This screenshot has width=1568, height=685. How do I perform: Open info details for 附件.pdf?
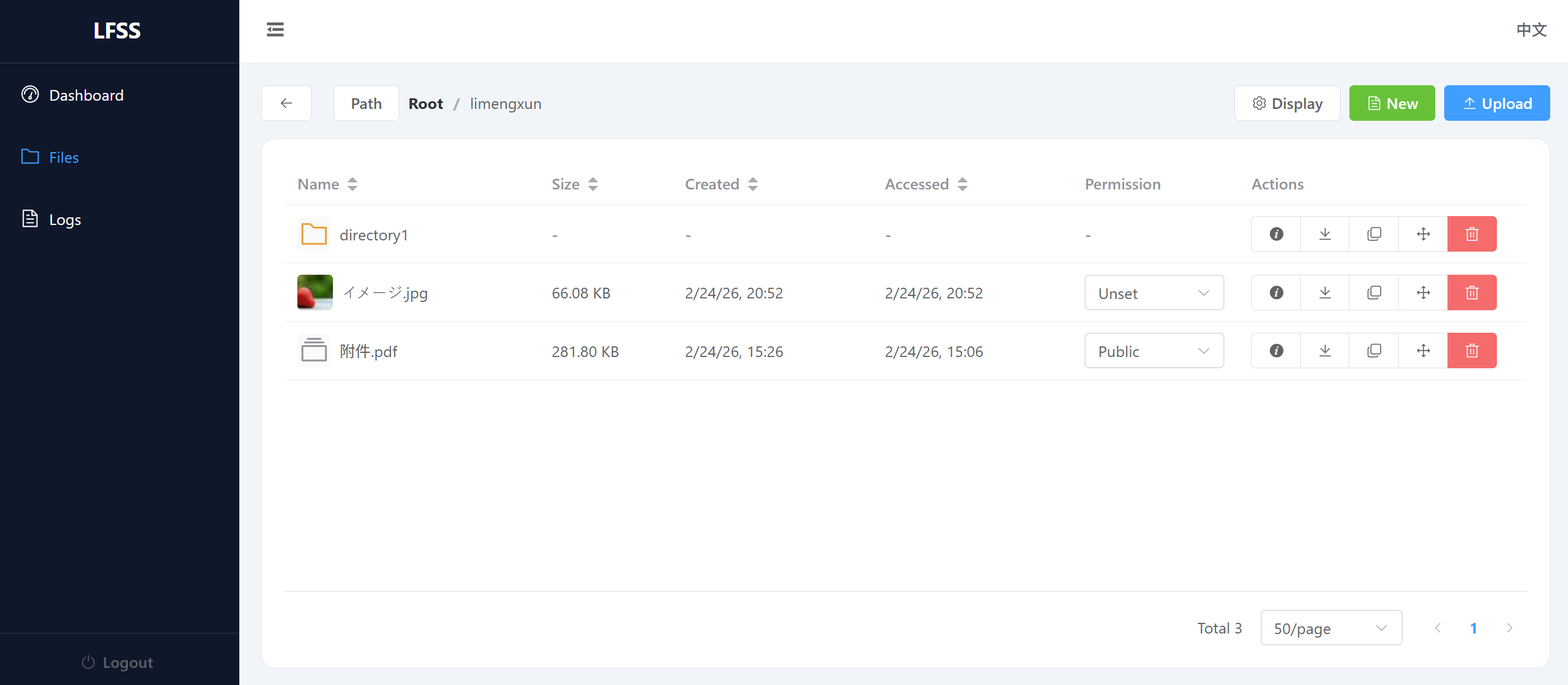pyautogui.click(x=1276, y=350)
